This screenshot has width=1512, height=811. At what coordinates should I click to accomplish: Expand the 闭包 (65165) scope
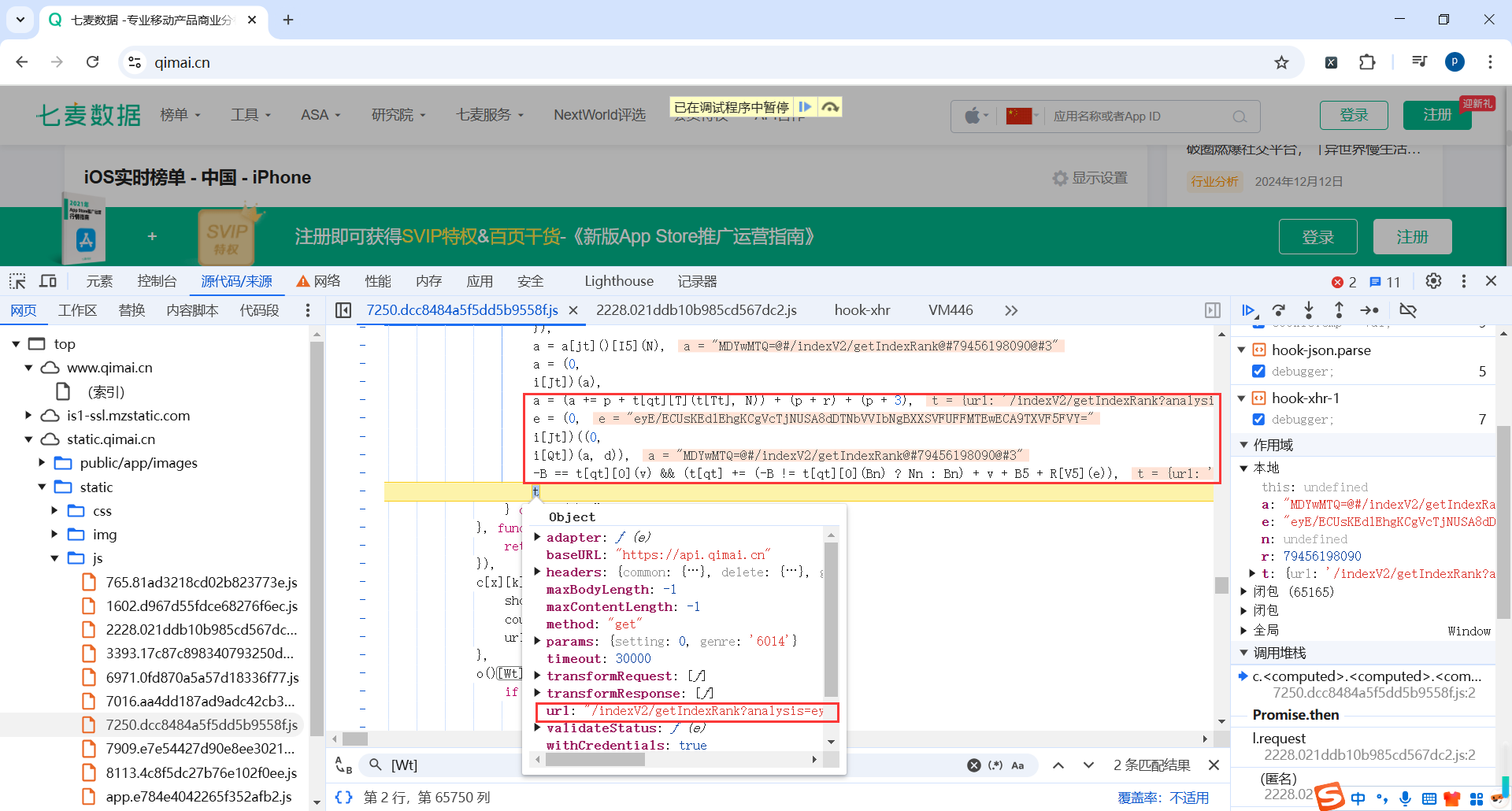[1244, 591]
